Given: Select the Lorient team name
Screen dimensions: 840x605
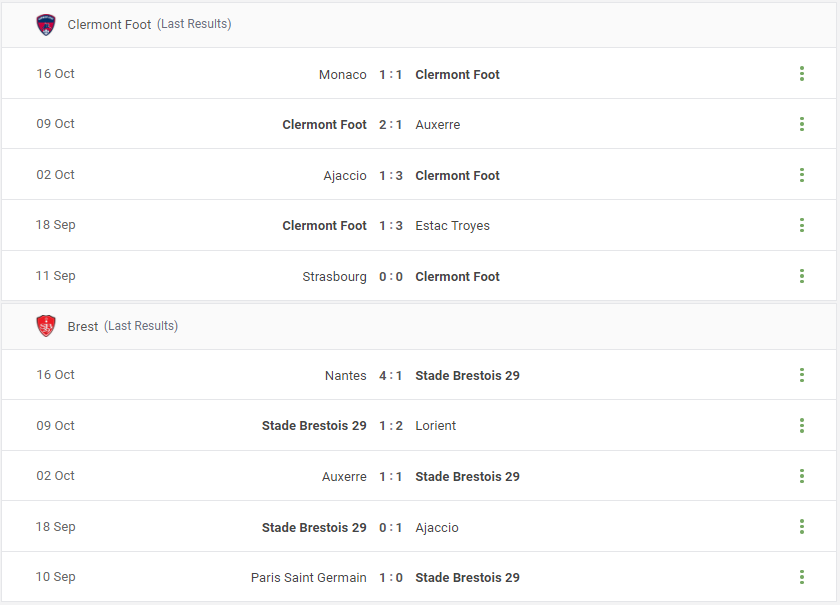Looking at the screenshot, I should (436, 425).
